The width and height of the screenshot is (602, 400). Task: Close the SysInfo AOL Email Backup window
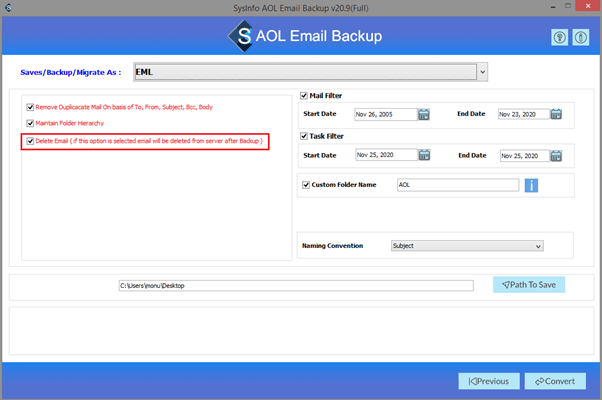[x=588, y=6]
